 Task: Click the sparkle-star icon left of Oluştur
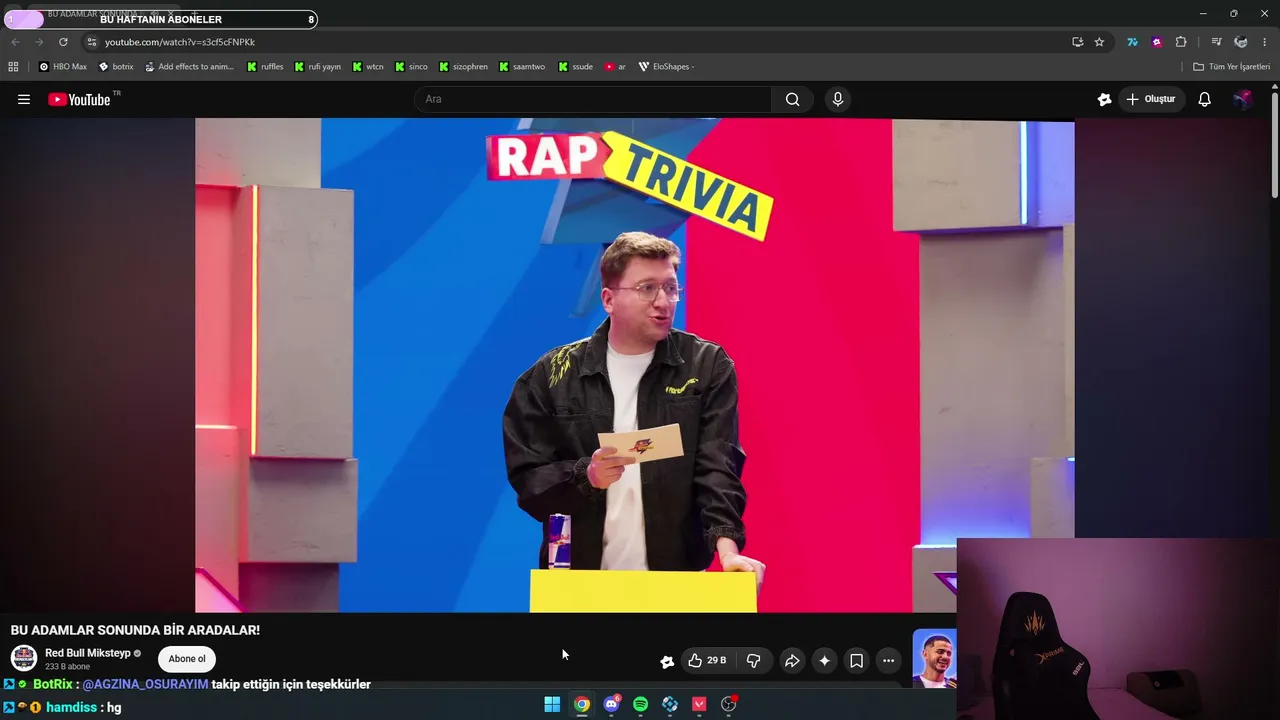click(1104, 99)
